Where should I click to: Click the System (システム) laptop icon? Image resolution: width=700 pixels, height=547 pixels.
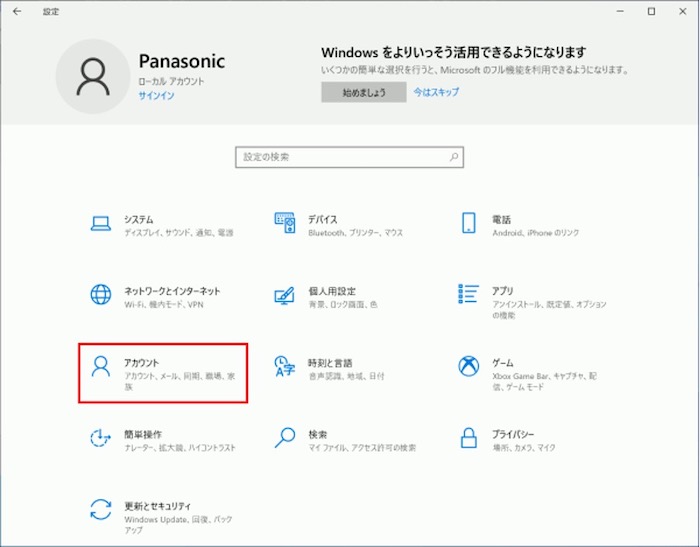[x=100, y=223]
